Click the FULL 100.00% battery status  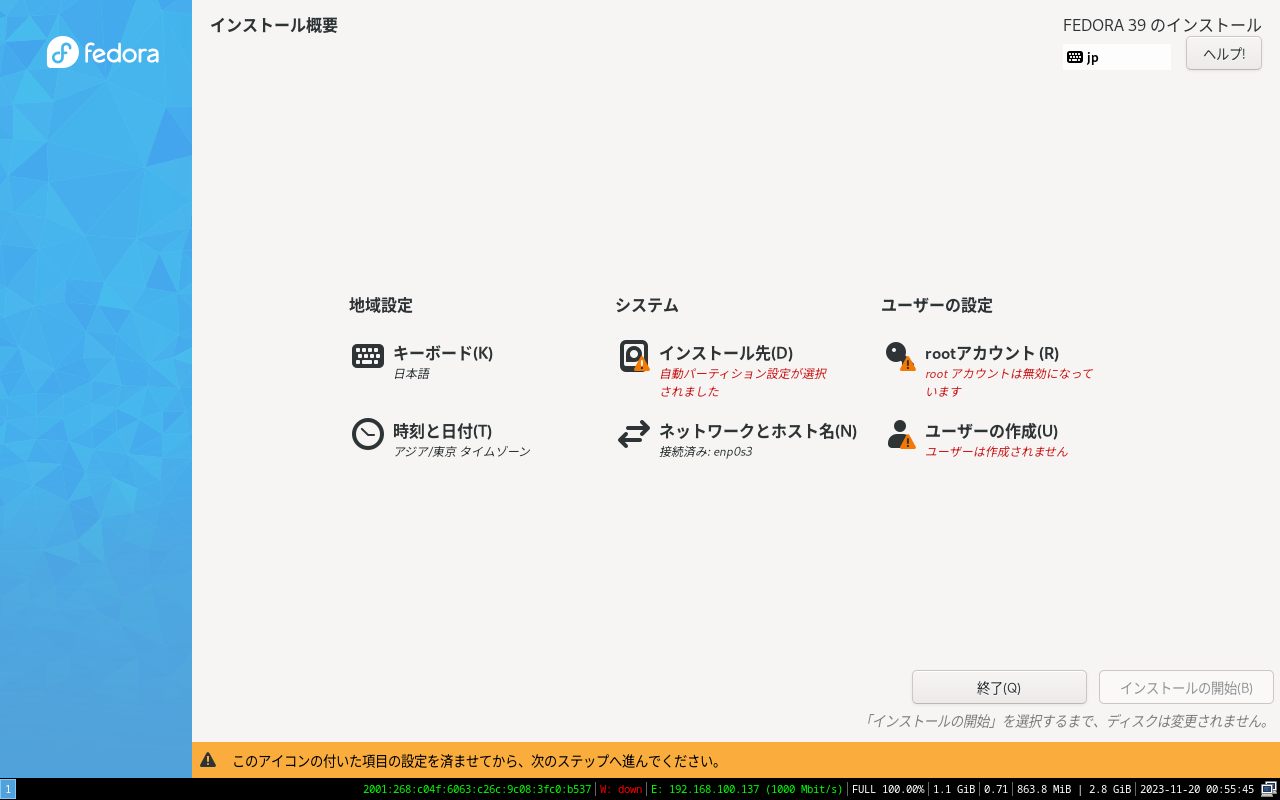click(888, 789)
